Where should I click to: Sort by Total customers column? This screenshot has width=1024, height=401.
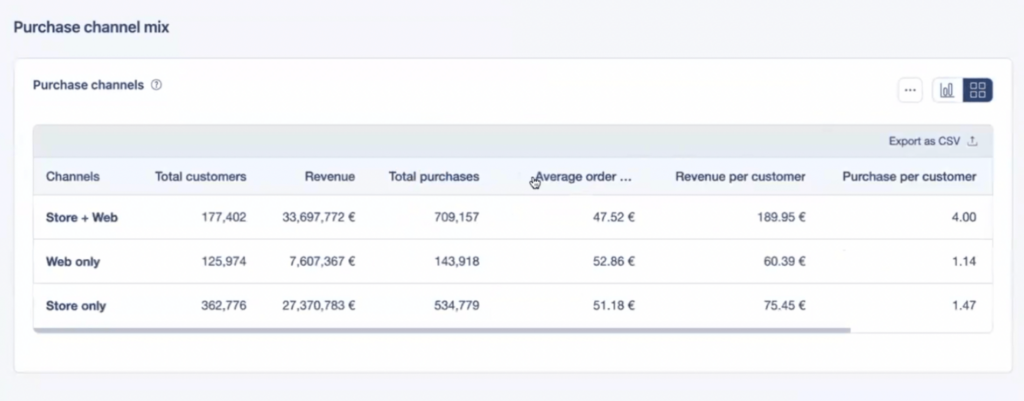[x=200, y=177]
